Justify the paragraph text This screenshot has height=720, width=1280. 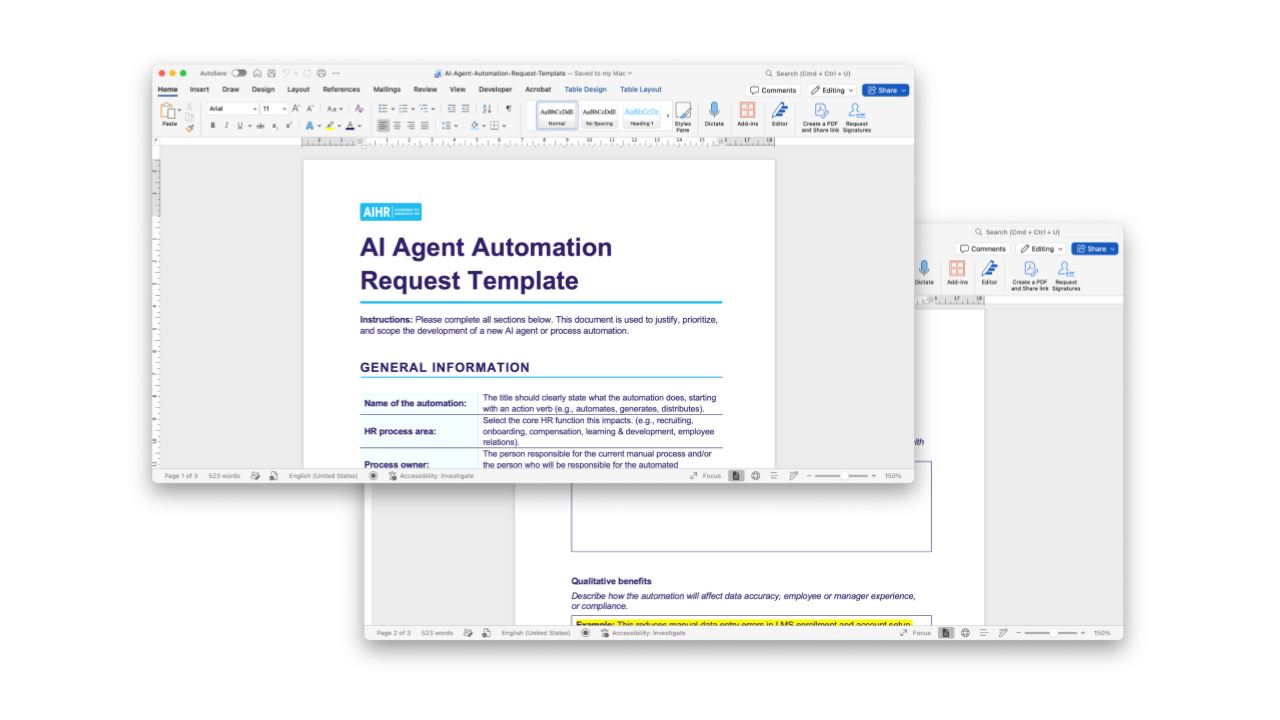click(x=424, y=126)
